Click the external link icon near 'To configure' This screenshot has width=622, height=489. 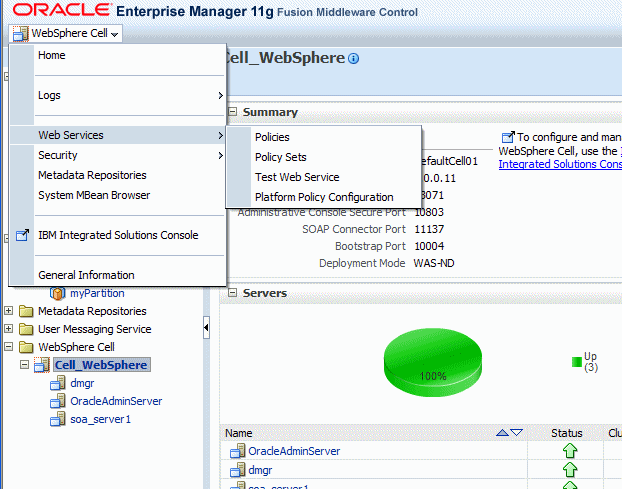point(508,137)
